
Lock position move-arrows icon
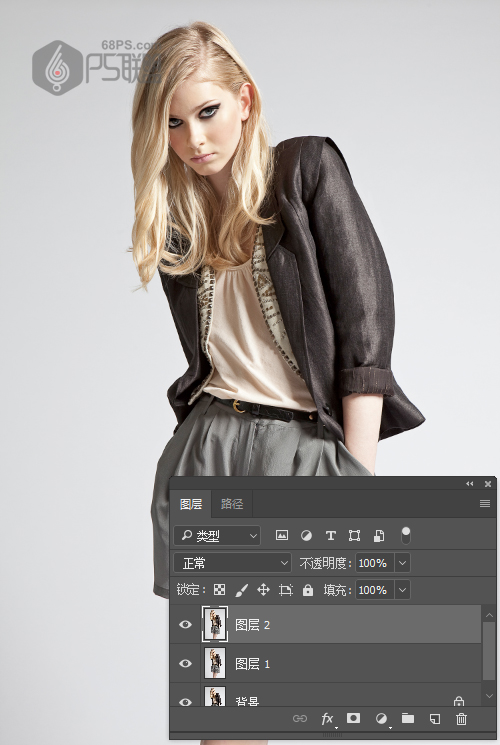[263, 590]
